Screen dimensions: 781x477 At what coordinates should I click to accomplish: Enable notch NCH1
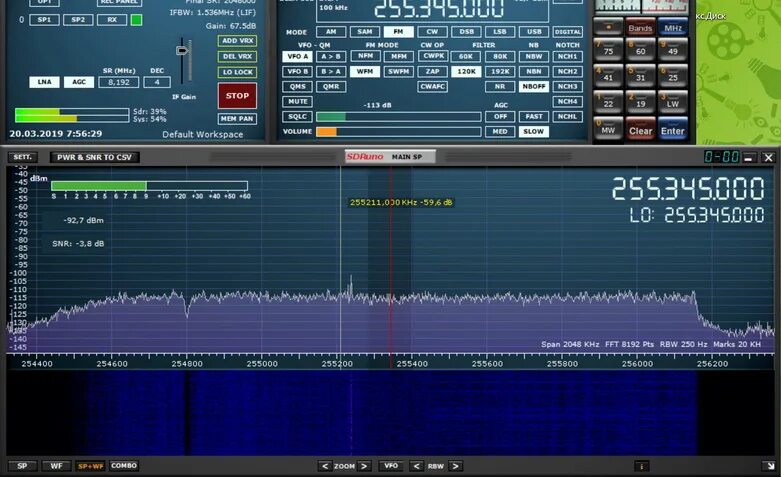pos(567,56)
